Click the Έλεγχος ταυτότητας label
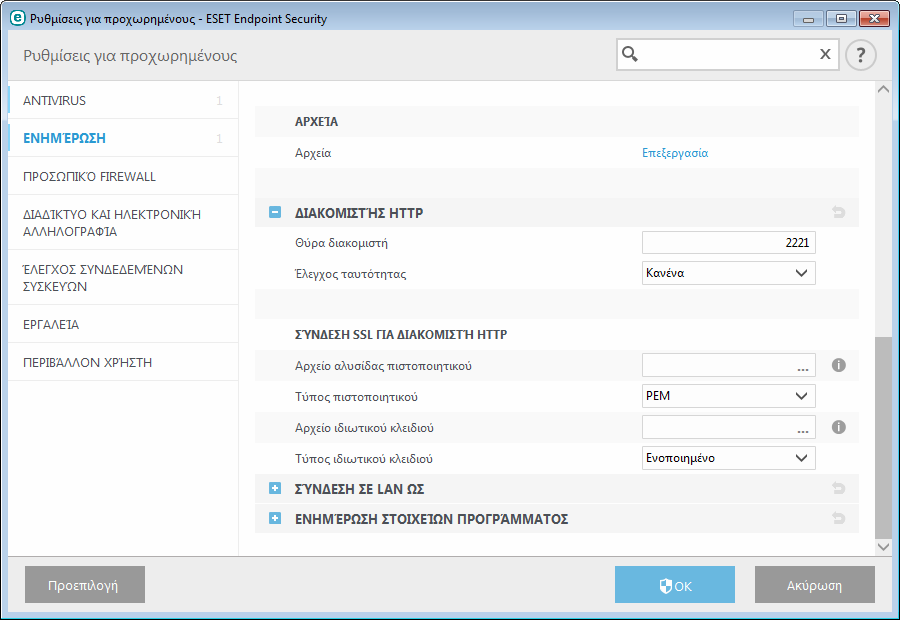This screenshot has width=900, height=620. 351,274
